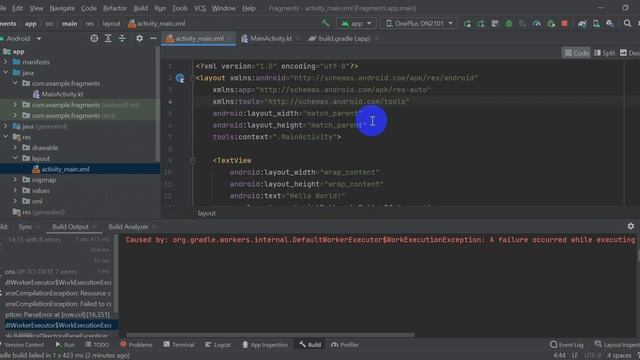Click the Apply Code Changes icon
The image size is (640, 360).
click(495, 24)
